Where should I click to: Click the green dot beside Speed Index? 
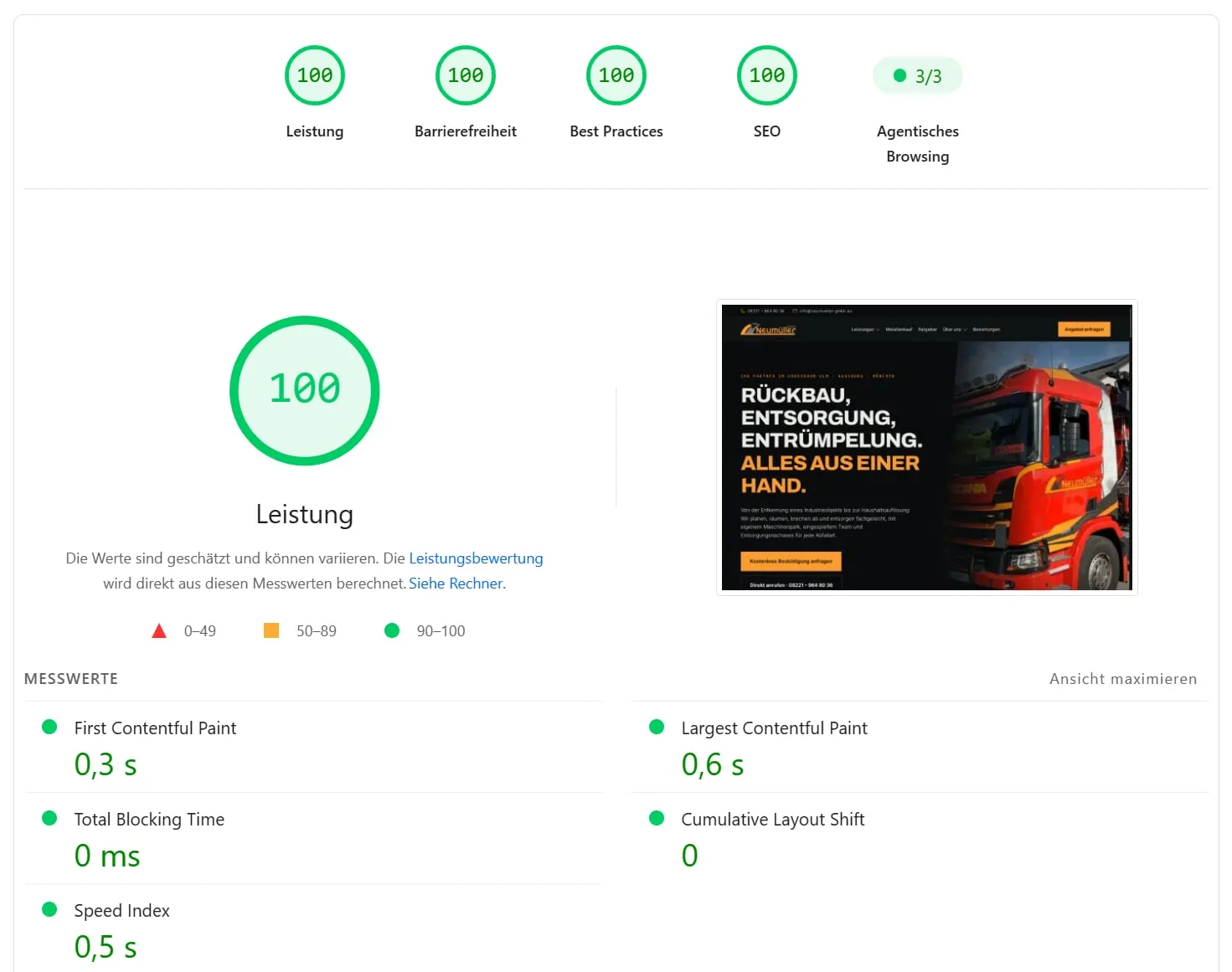[49, 909]
